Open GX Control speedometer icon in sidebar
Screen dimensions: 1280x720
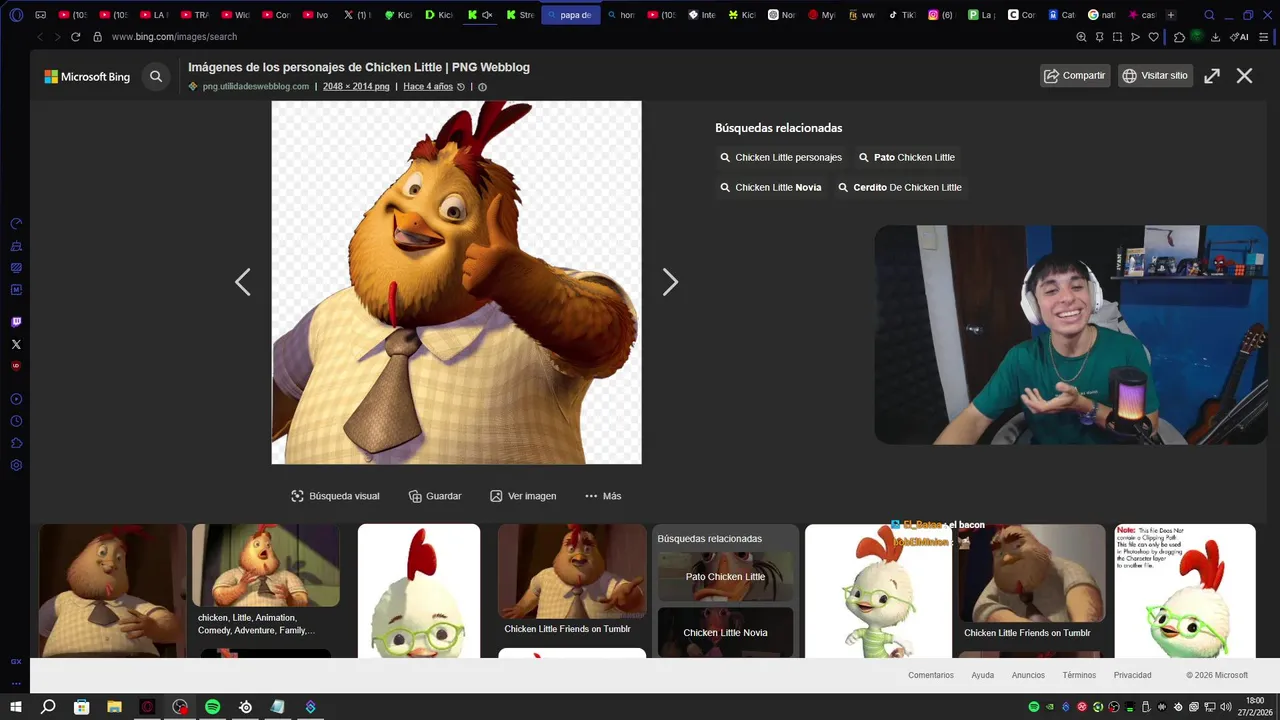16,224
